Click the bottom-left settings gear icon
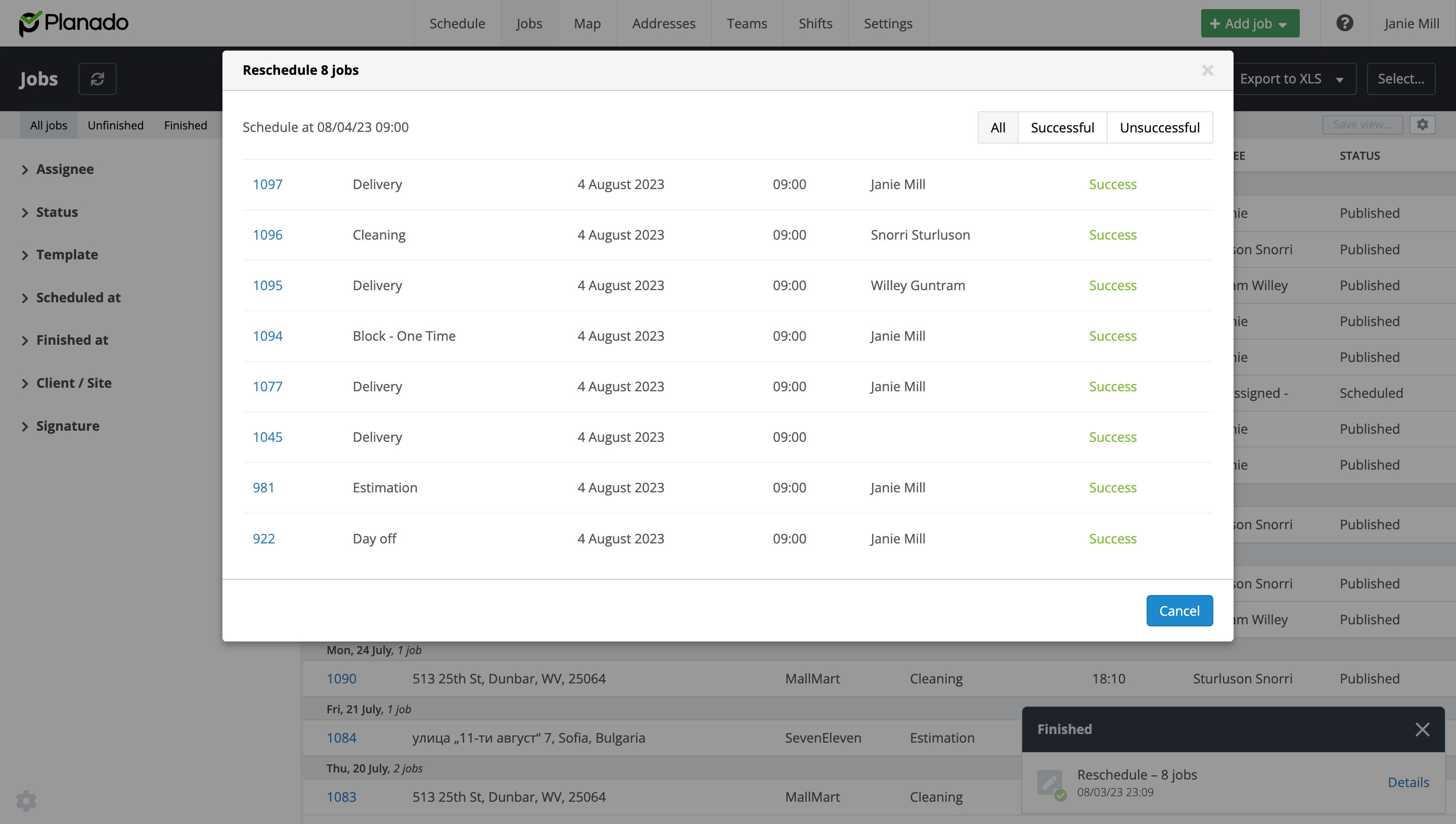This screenshot has height=824, width=1456. (x=26, y=800)
